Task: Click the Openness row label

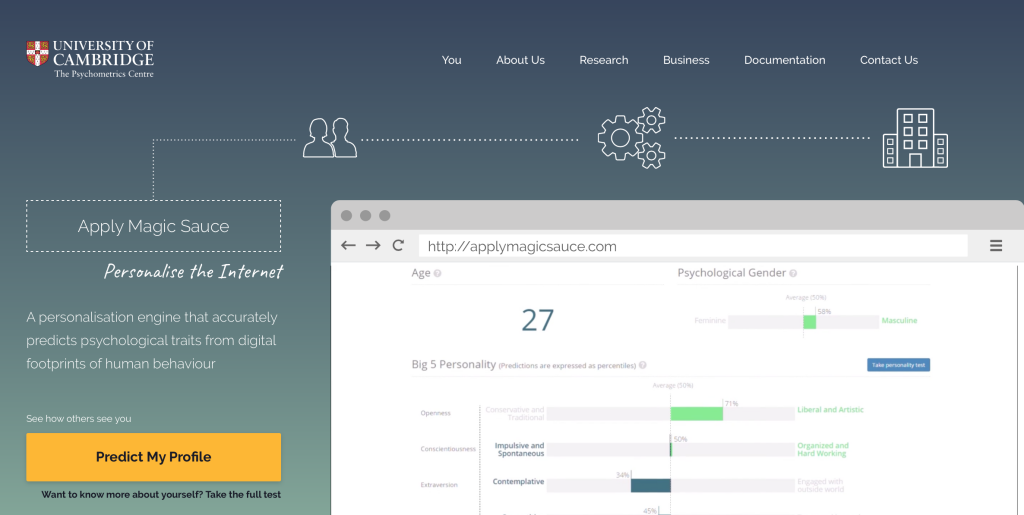Action: coord(436,413)
